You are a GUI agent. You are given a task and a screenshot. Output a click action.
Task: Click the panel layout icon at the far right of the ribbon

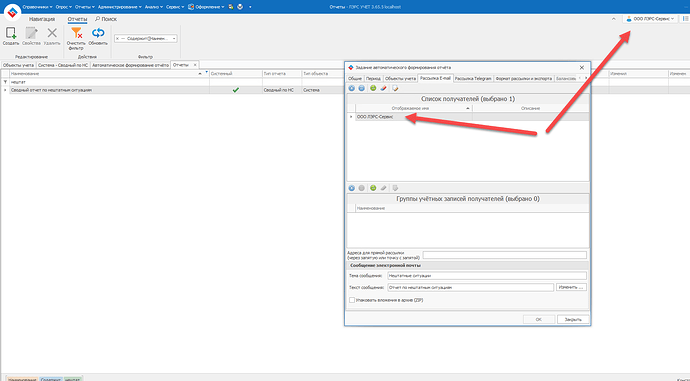685,18
